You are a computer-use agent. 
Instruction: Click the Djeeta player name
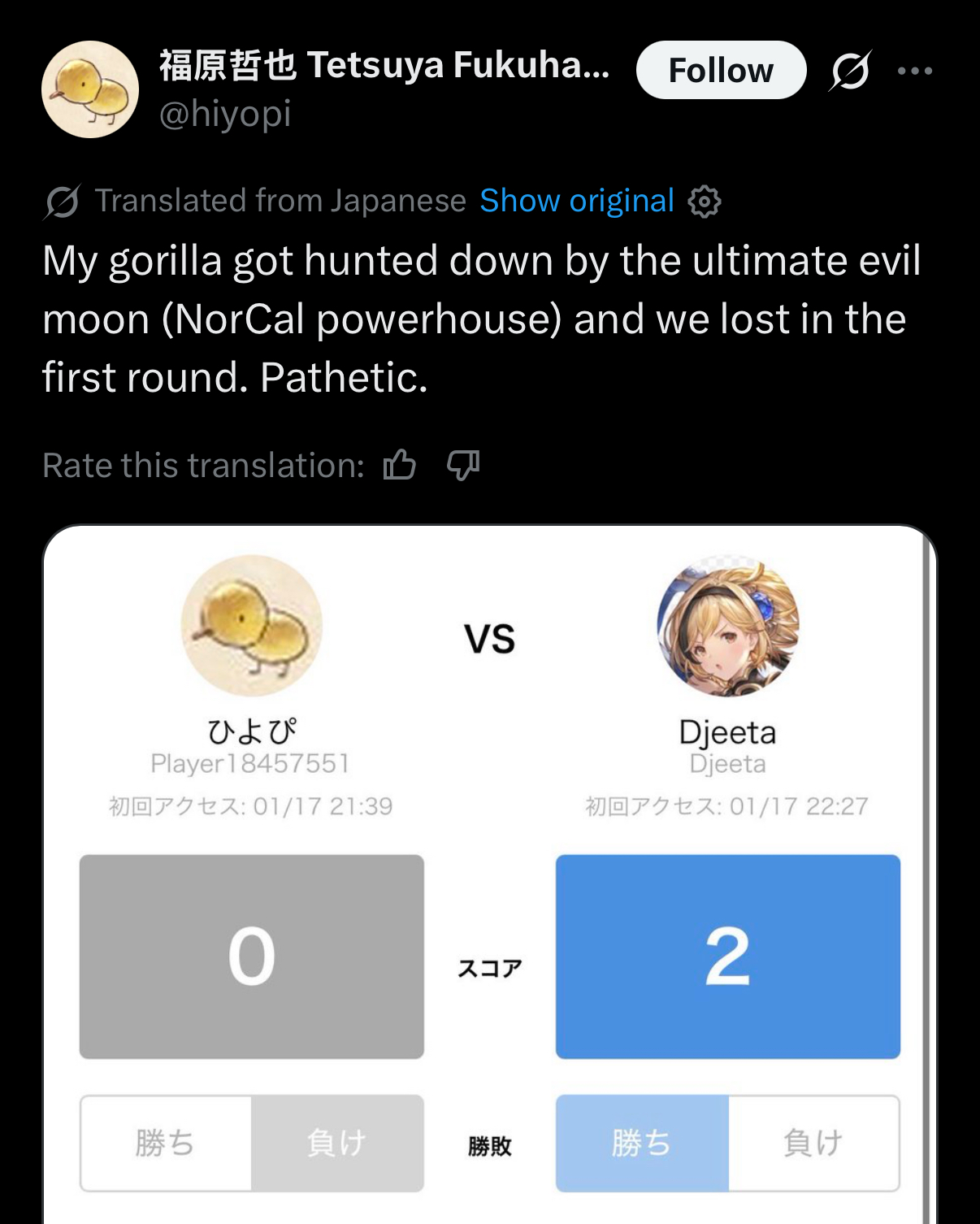(727, 732)
